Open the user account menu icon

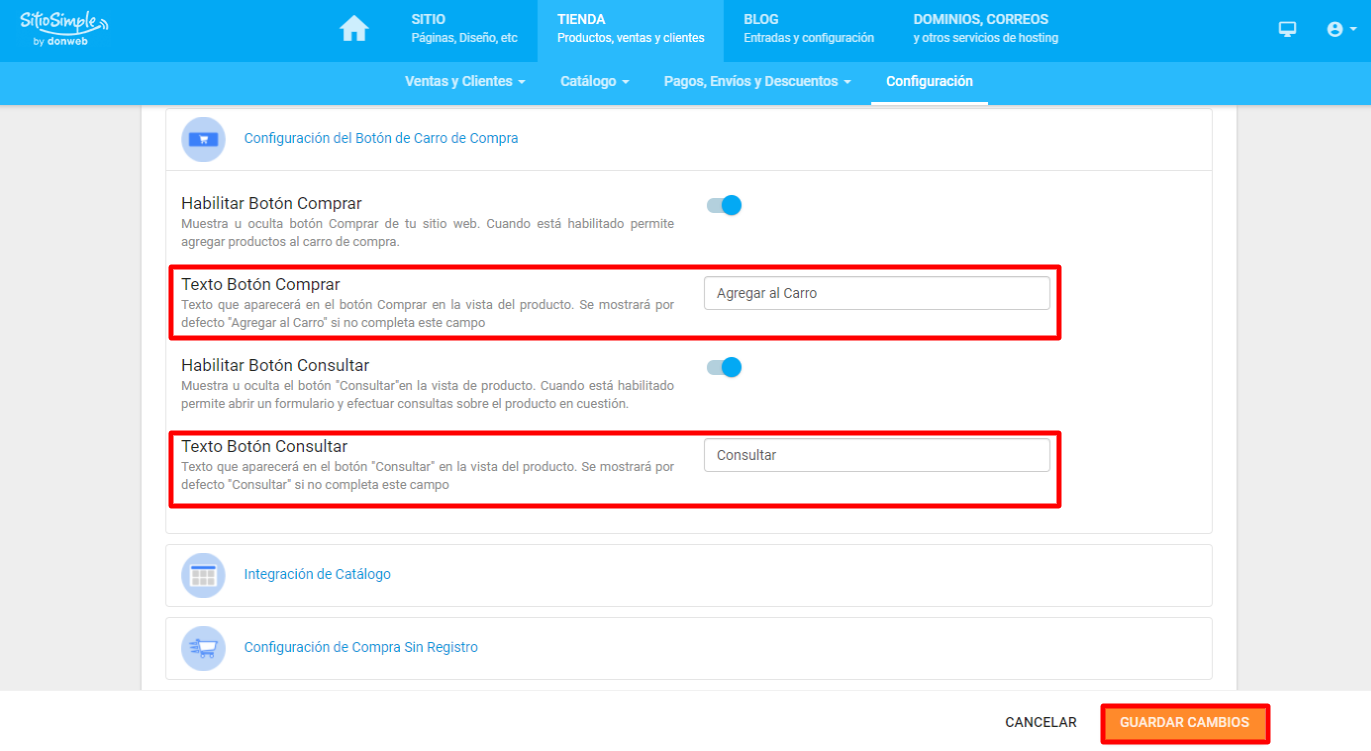pos(1341,29)
